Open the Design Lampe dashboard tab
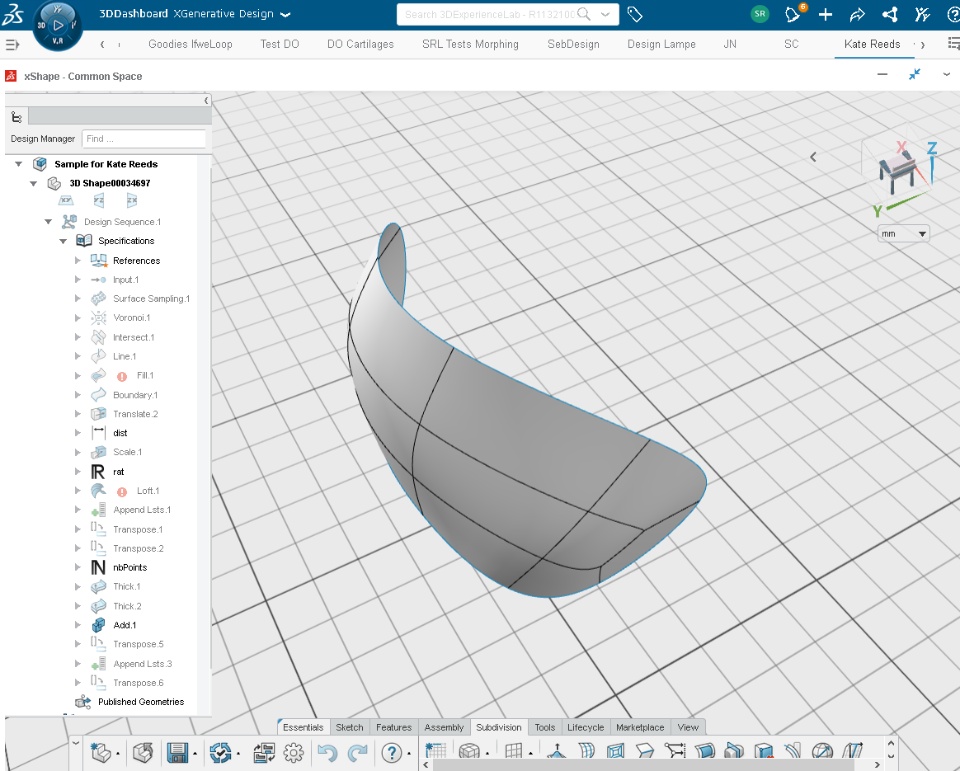This screenshot has width=960, height=771. [661, 44]
